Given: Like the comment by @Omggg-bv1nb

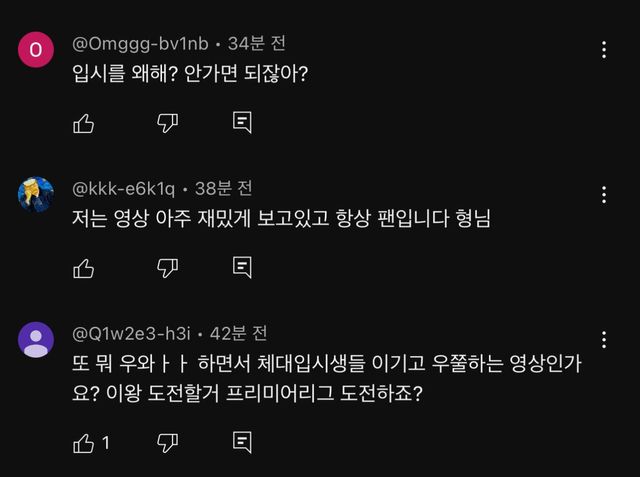Looking at the screenshot, I should tap(84, 123).
